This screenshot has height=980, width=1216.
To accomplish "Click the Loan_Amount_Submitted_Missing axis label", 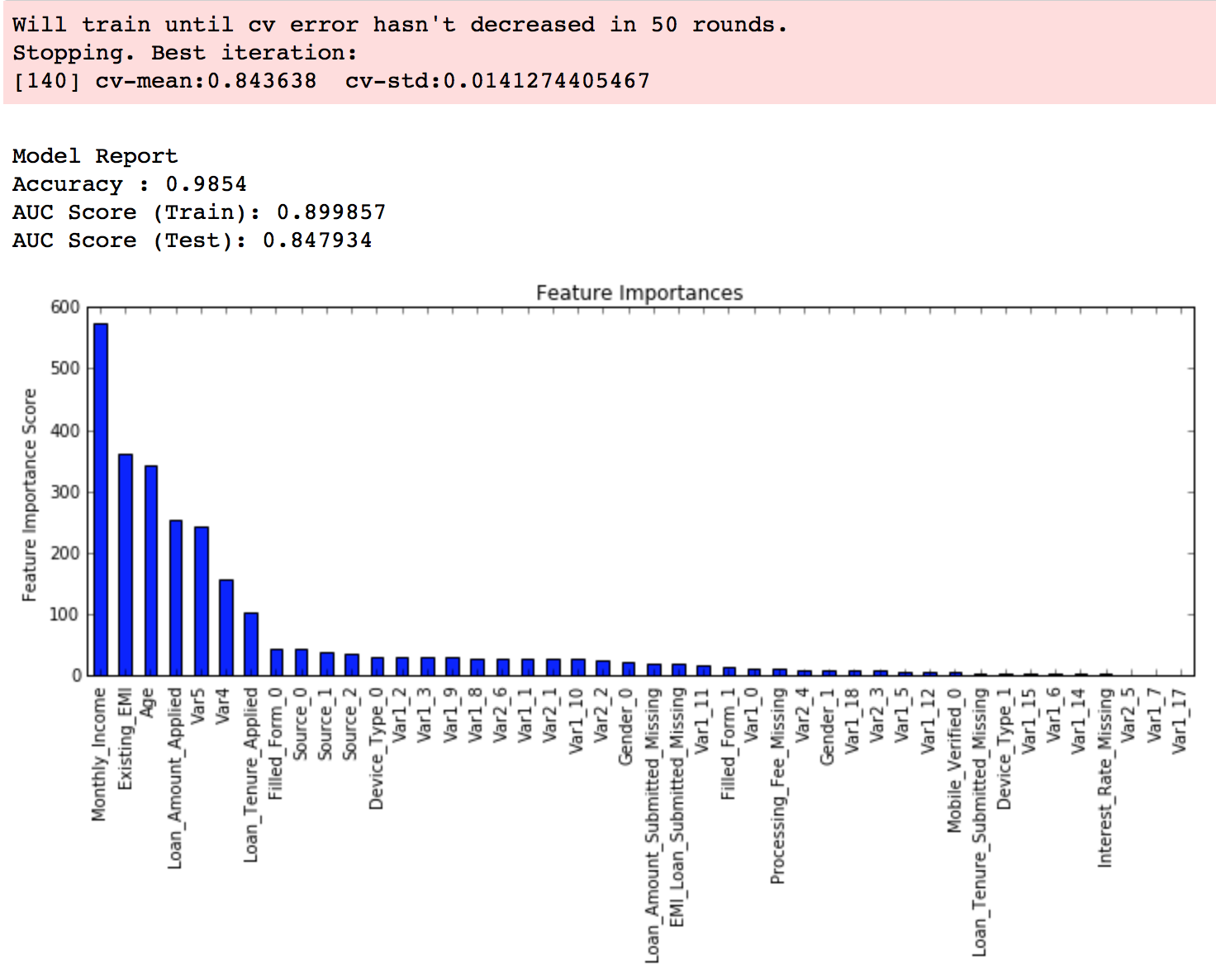I will pos(653,825).
